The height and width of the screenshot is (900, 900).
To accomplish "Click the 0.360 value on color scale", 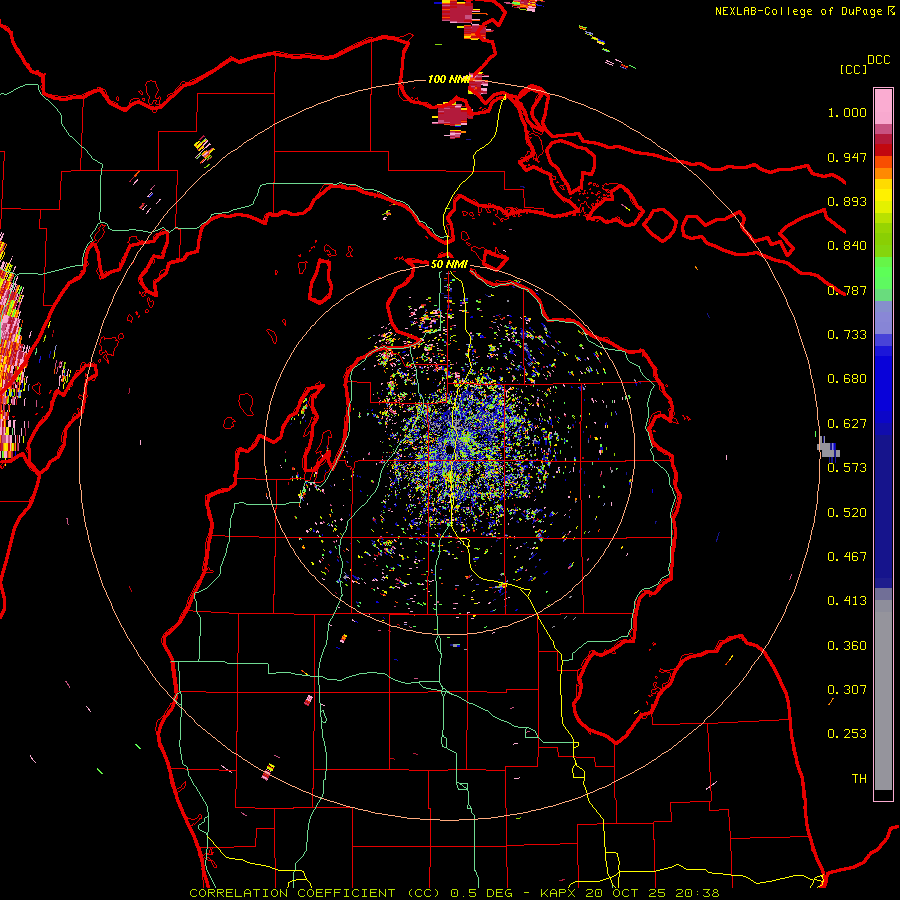I will [x=847, y=646].
